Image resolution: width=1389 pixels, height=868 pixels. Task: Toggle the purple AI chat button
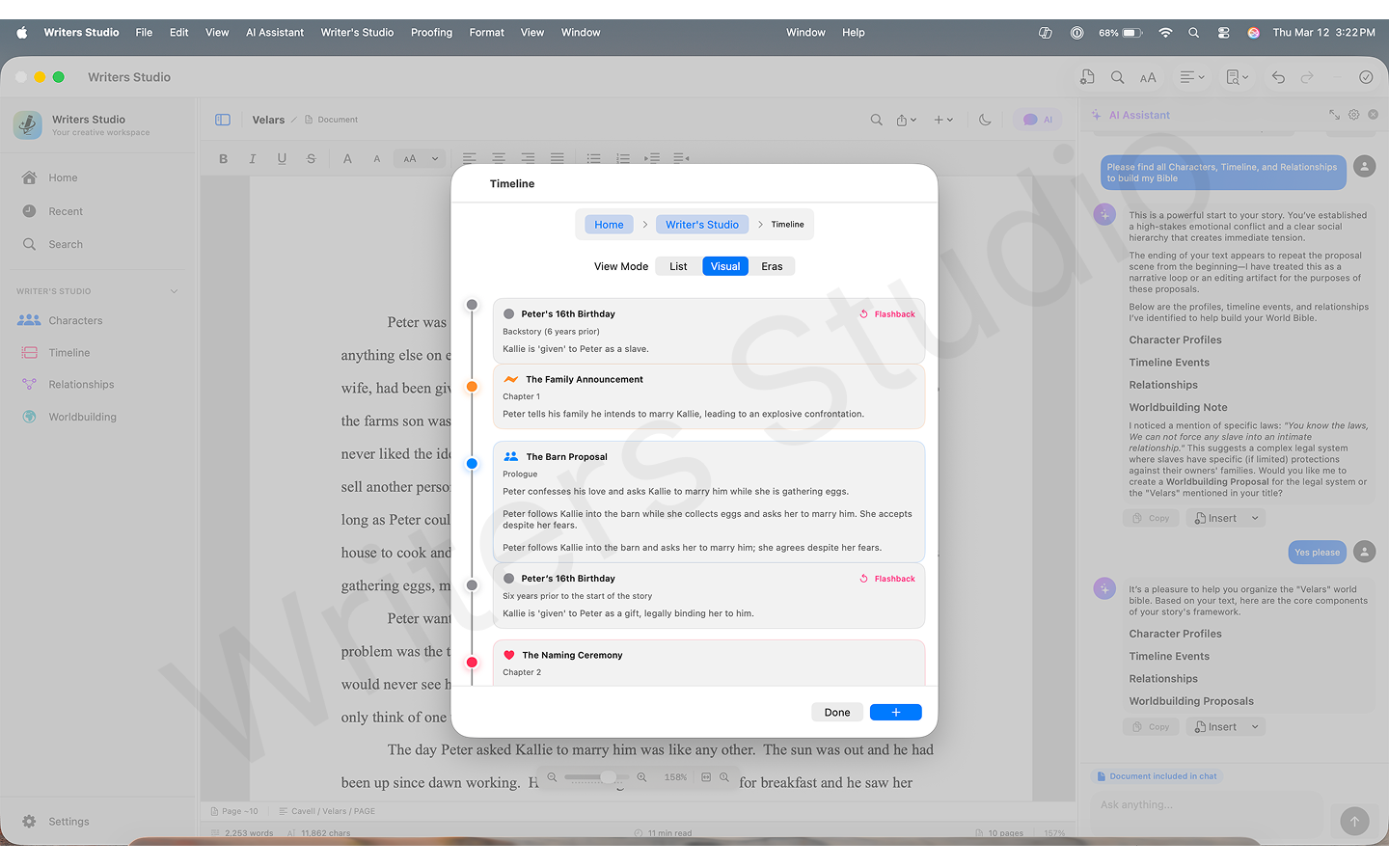(x=1038, y=120)
